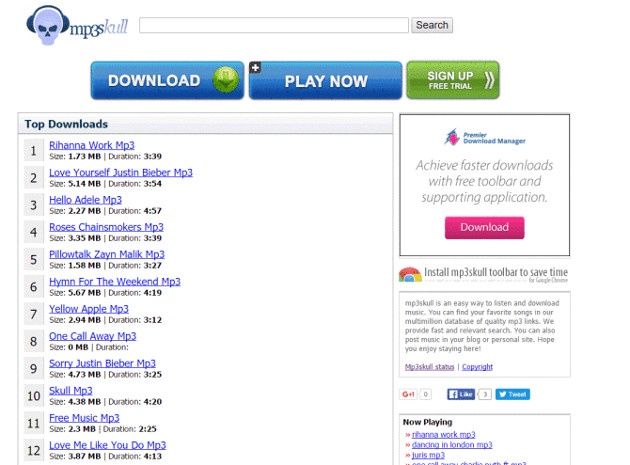Click size text 2.27 MB duration 4:57
630x465 pixels.
click(x=105, y=211)
